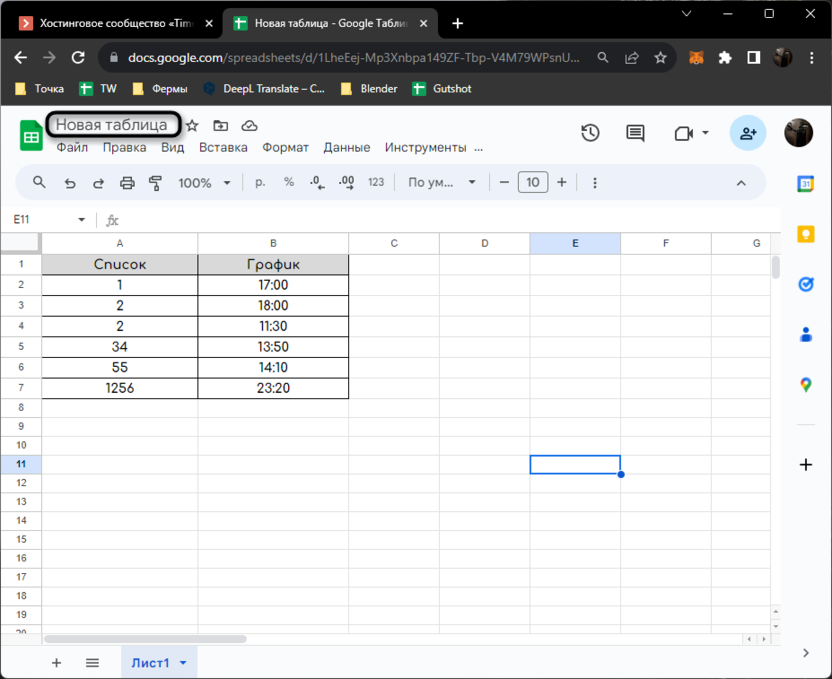Click the horizontal scrollbar at the bottom
Viewport: 832px width, 679px height.
click(x=145, y=638)
